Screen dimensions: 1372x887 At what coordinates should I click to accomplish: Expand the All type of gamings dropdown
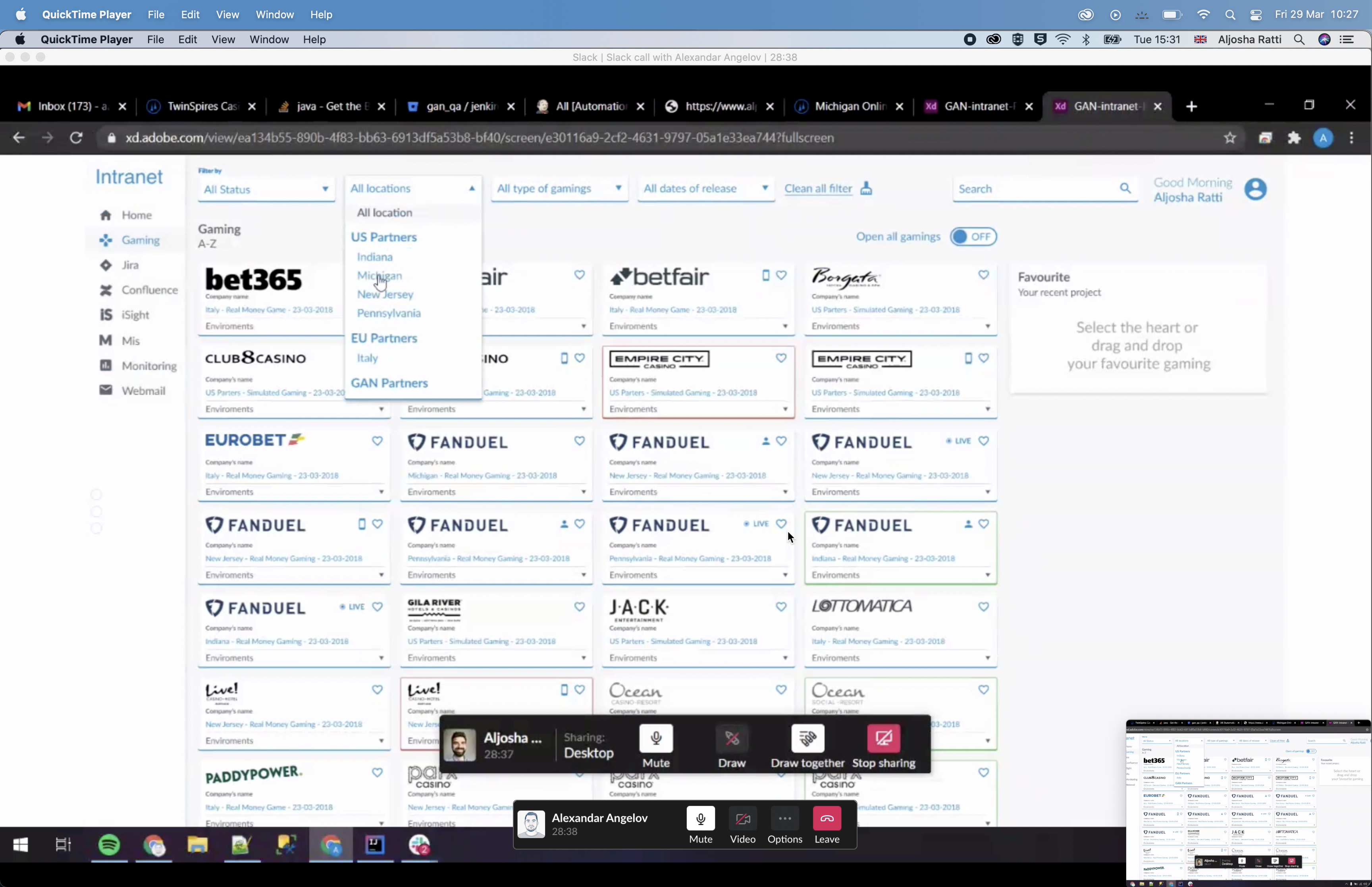pyautogui.click(x=559, y=188)
